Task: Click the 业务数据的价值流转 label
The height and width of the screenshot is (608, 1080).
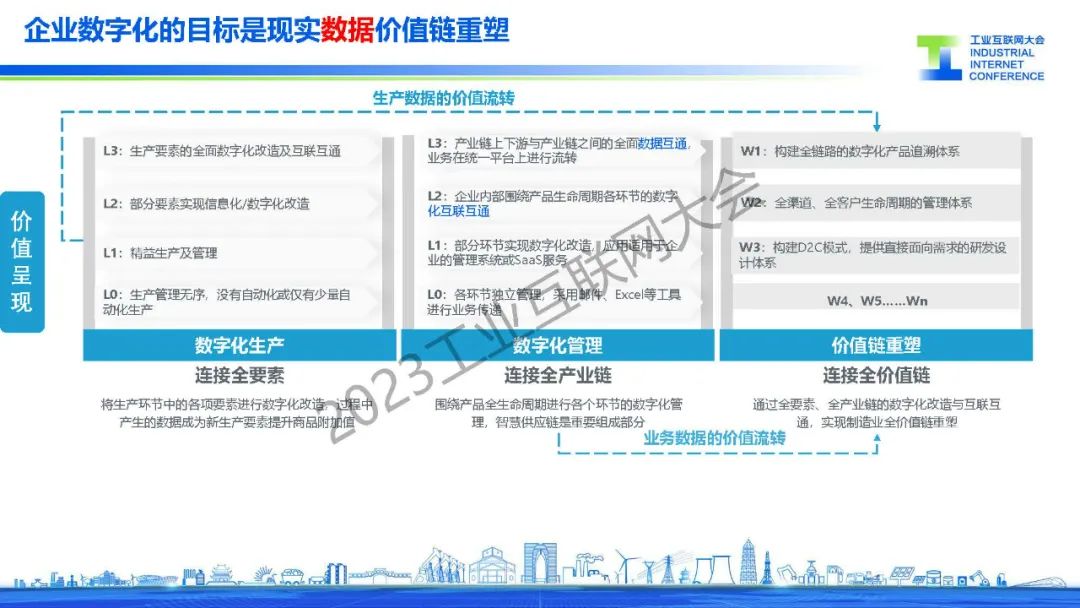Action: tap(714, 438)
